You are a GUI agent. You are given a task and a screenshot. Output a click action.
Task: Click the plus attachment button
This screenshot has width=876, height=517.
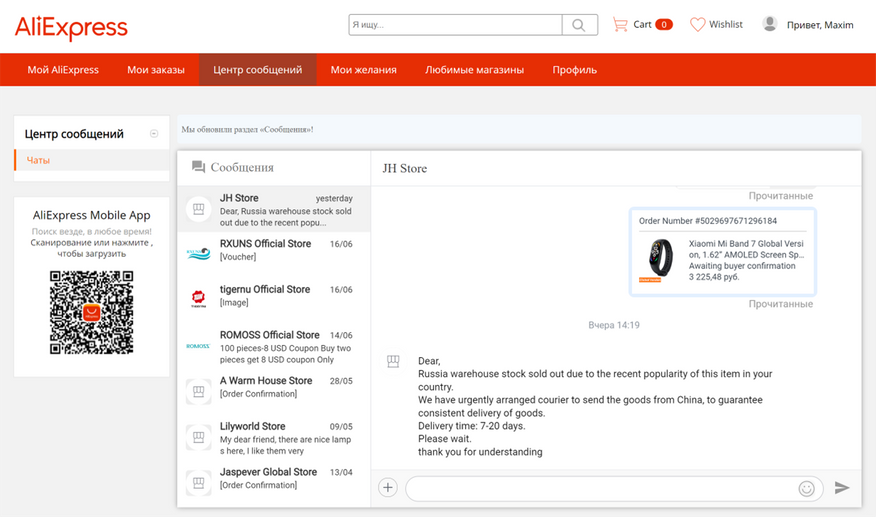point(388,487)
